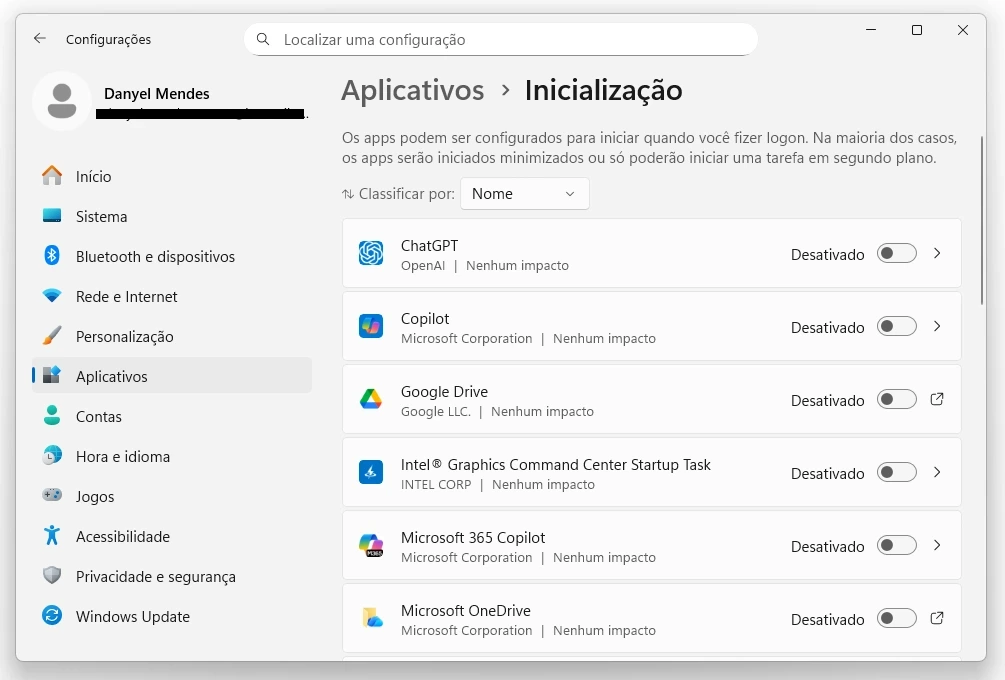1005x680 pixels.
Task: Open the Sistema settings section
Action: click(172, 217)
